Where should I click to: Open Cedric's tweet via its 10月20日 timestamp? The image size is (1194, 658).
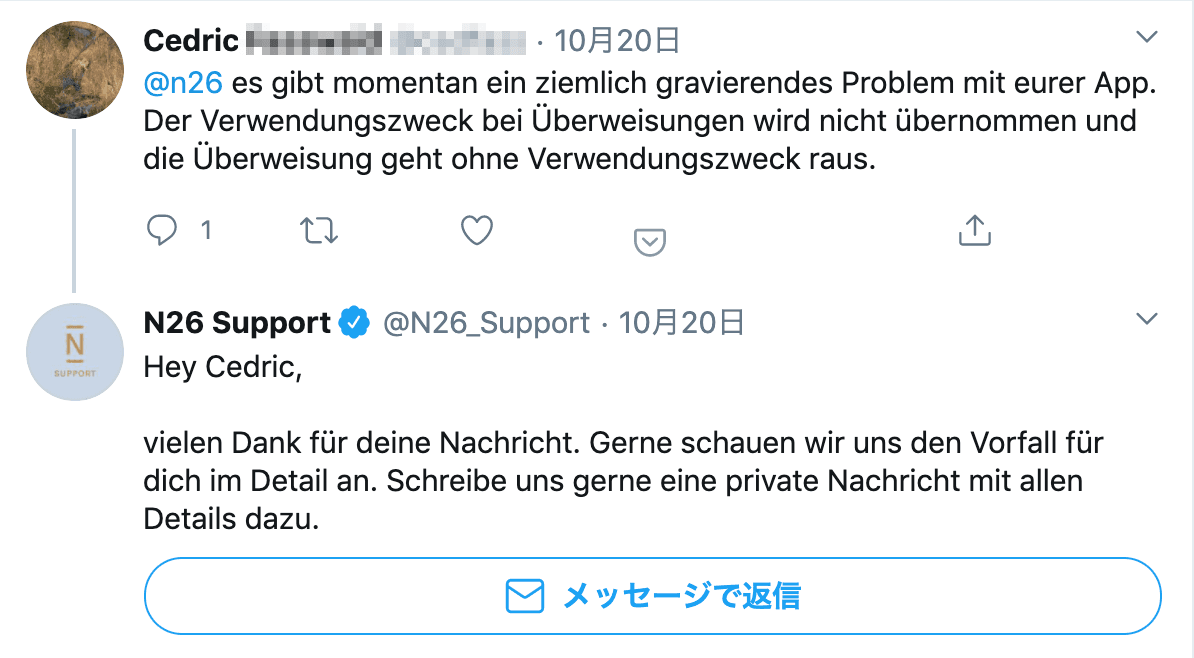[617, 40]
